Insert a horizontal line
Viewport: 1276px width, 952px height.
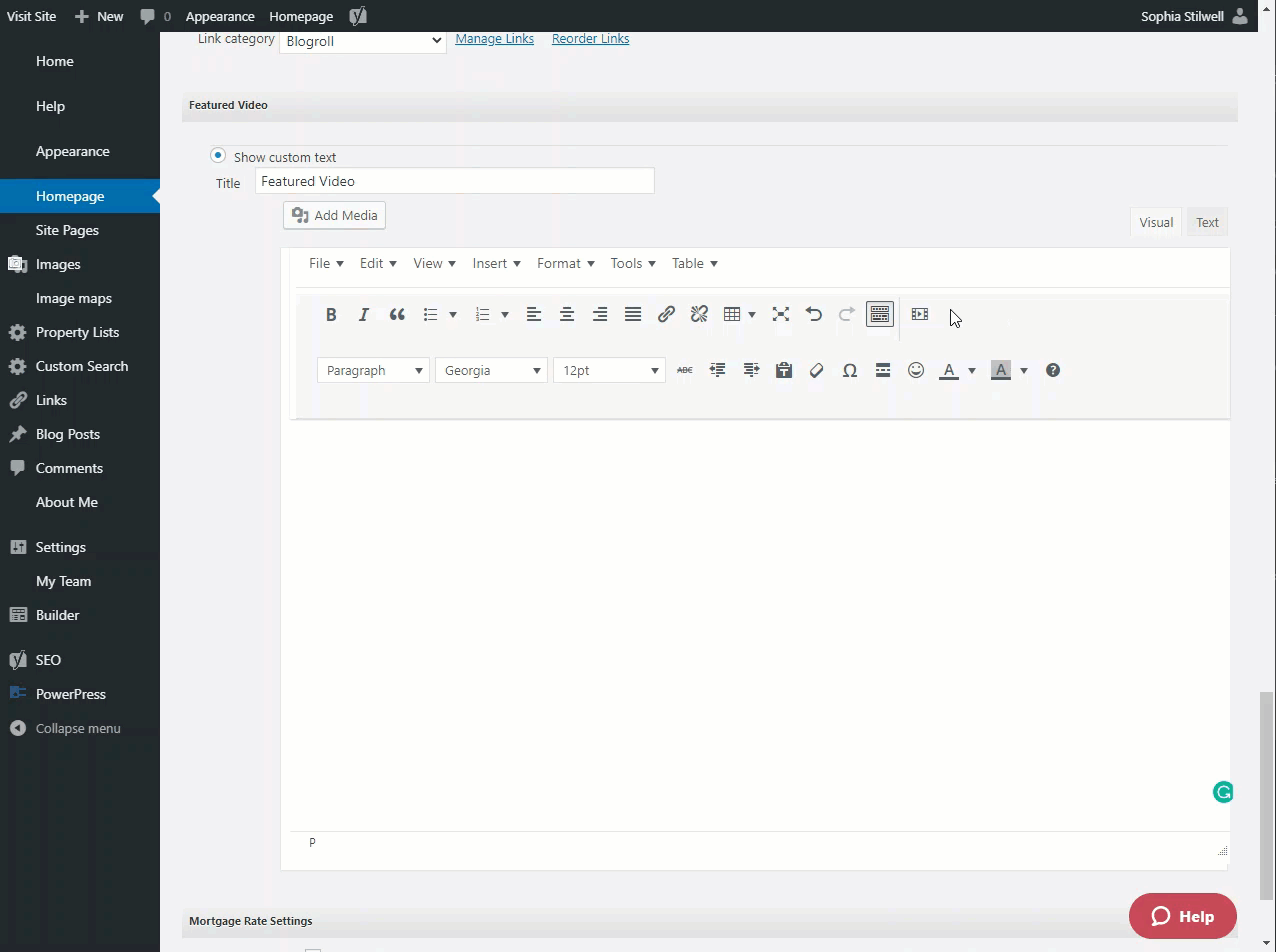pos(883,370)
